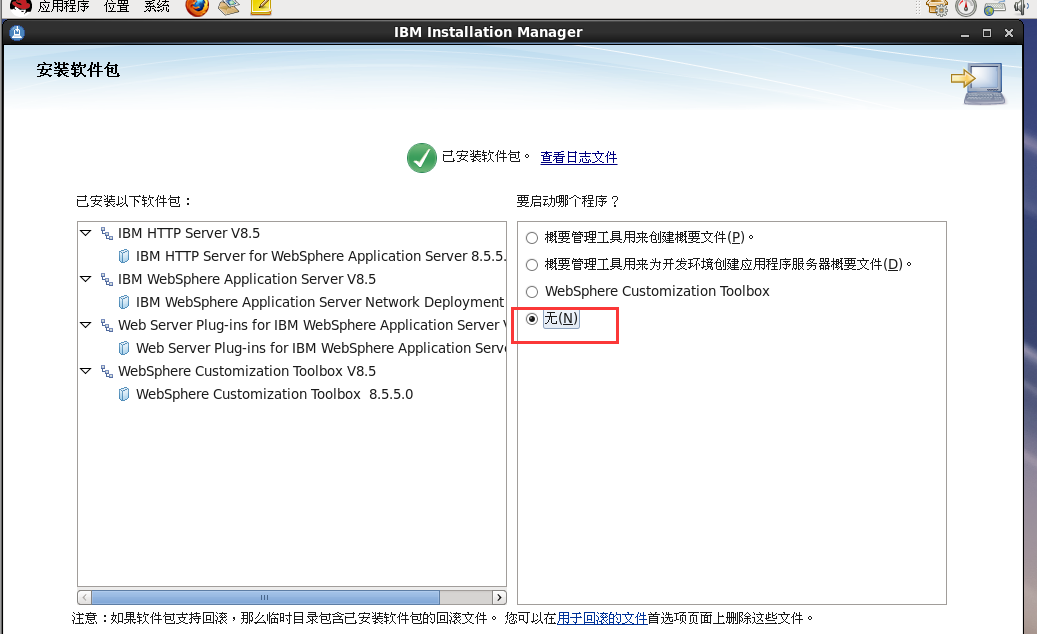
Task: Select the Web Server Plug-ins child package row
Action: (x=321, y=348)
